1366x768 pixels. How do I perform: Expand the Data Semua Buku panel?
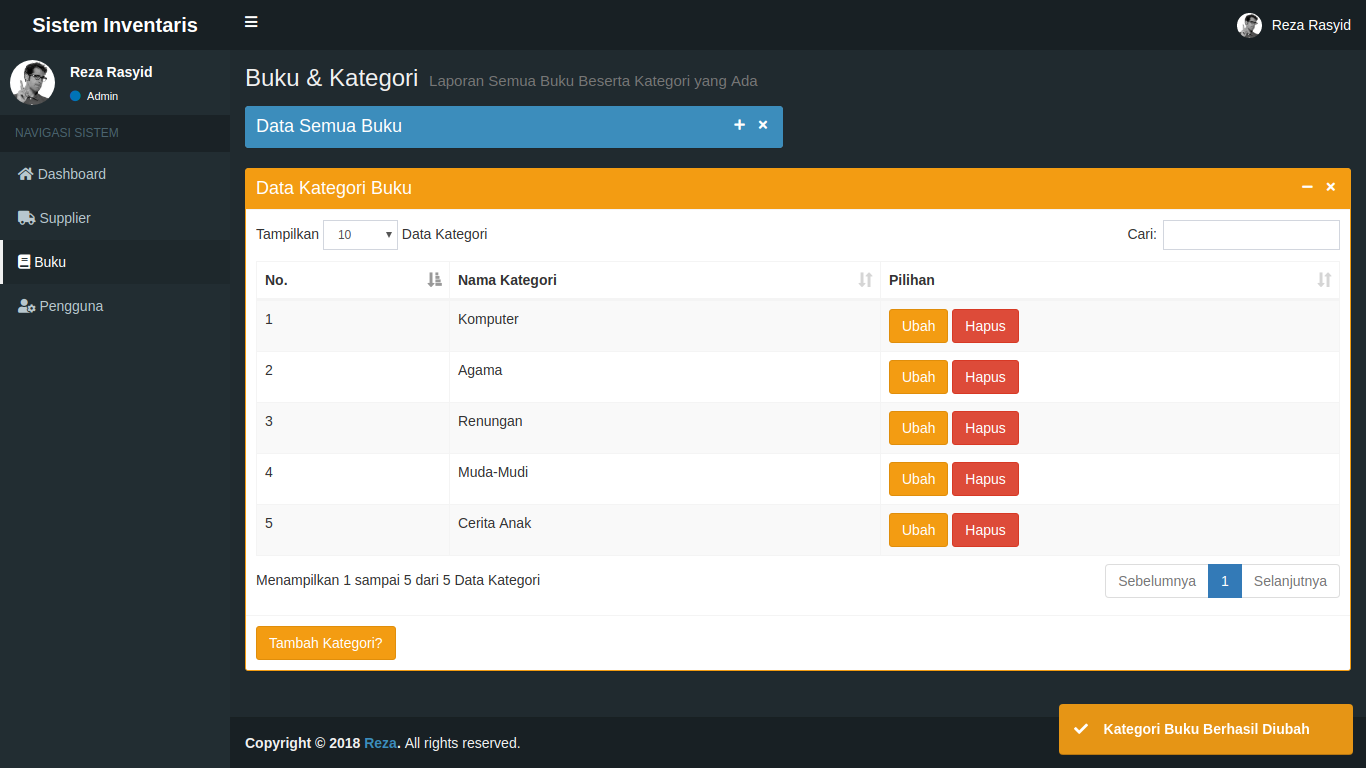pyautogui.click(x=739, y=125)
